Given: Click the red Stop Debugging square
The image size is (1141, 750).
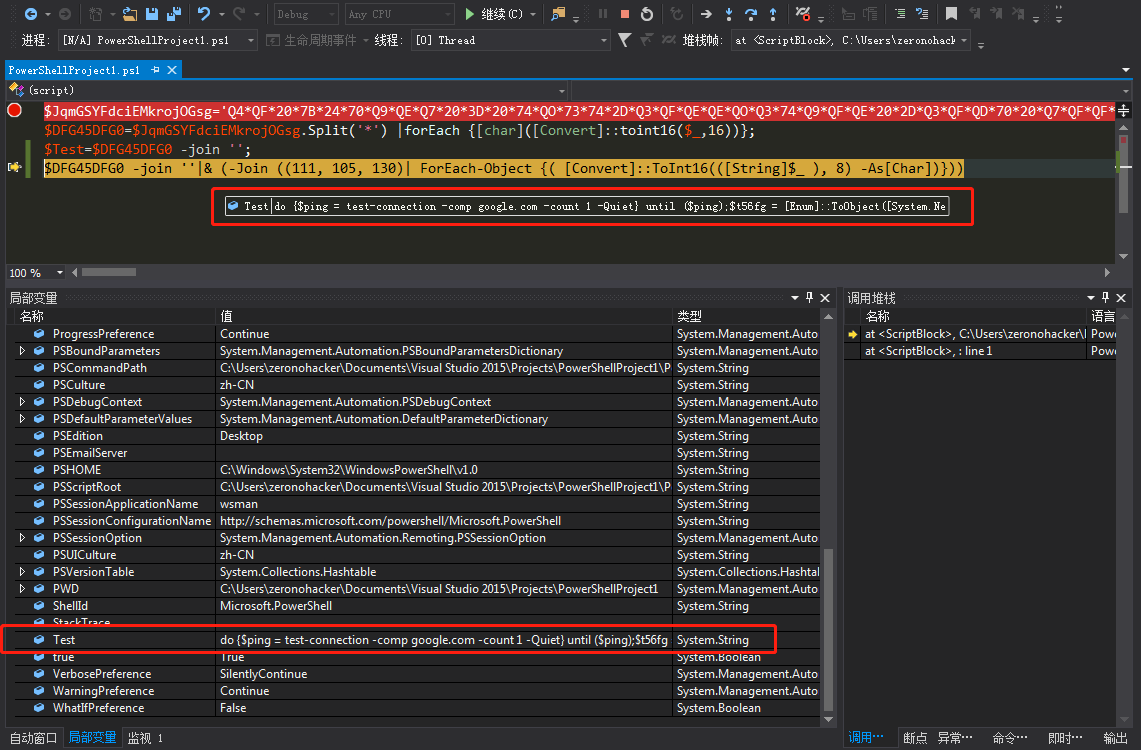Looking at the screenshot, I should 624,14.
